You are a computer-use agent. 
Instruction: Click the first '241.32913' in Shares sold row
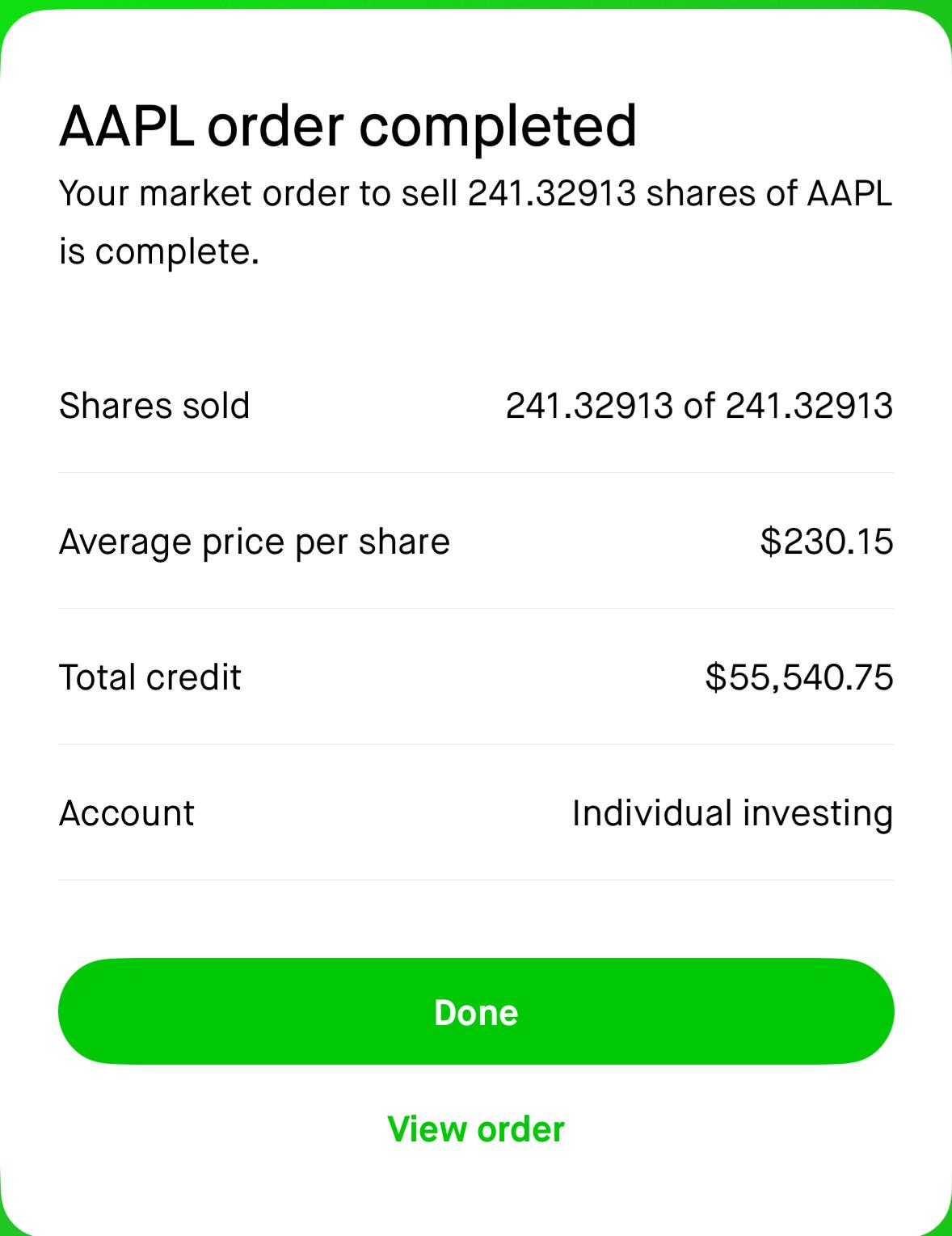(589, 406)
